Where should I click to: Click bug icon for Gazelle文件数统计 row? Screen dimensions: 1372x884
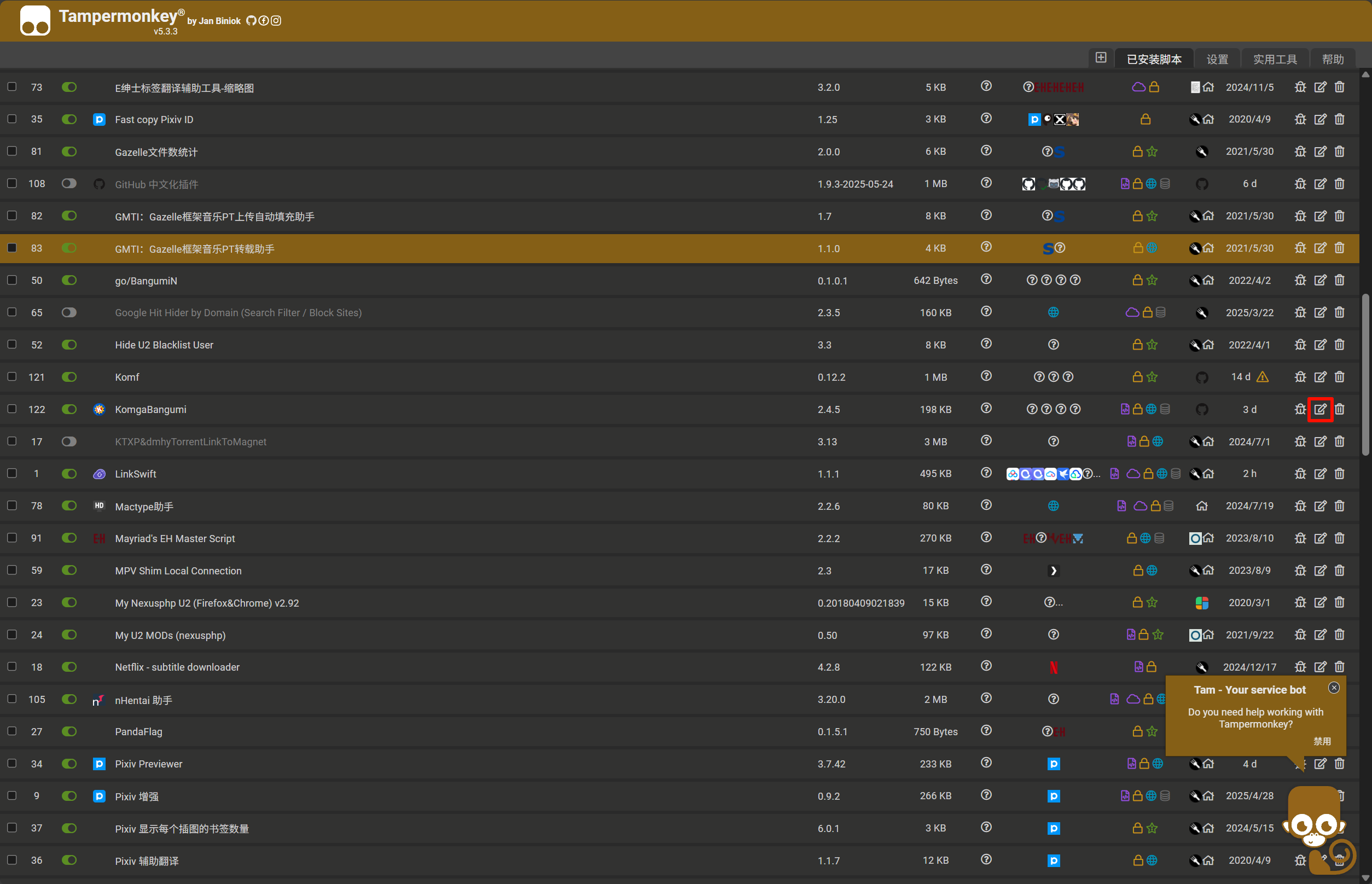coord(1300,152)
